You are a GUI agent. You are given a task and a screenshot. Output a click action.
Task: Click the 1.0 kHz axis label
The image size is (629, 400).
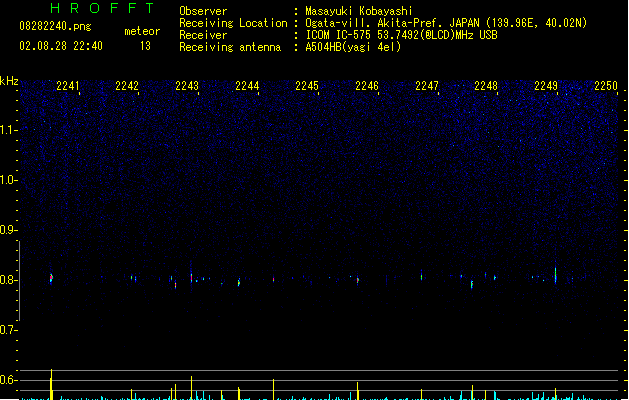[8, 180]
